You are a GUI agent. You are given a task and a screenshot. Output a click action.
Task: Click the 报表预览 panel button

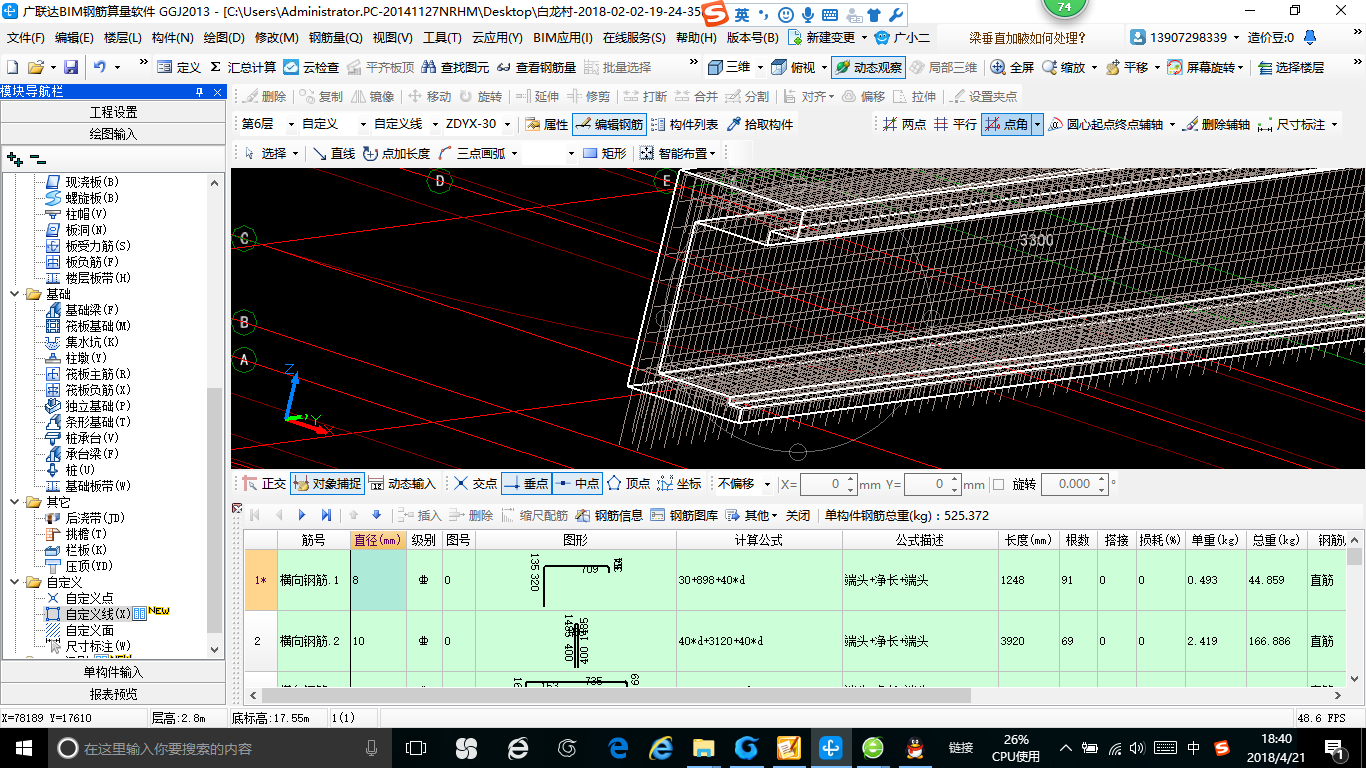[113, 694]
